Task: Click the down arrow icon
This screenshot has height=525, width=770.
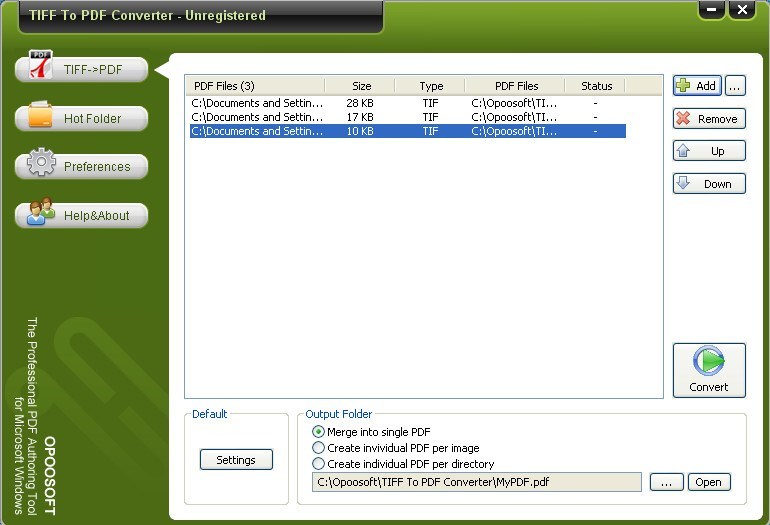Action: coord(683,183)
